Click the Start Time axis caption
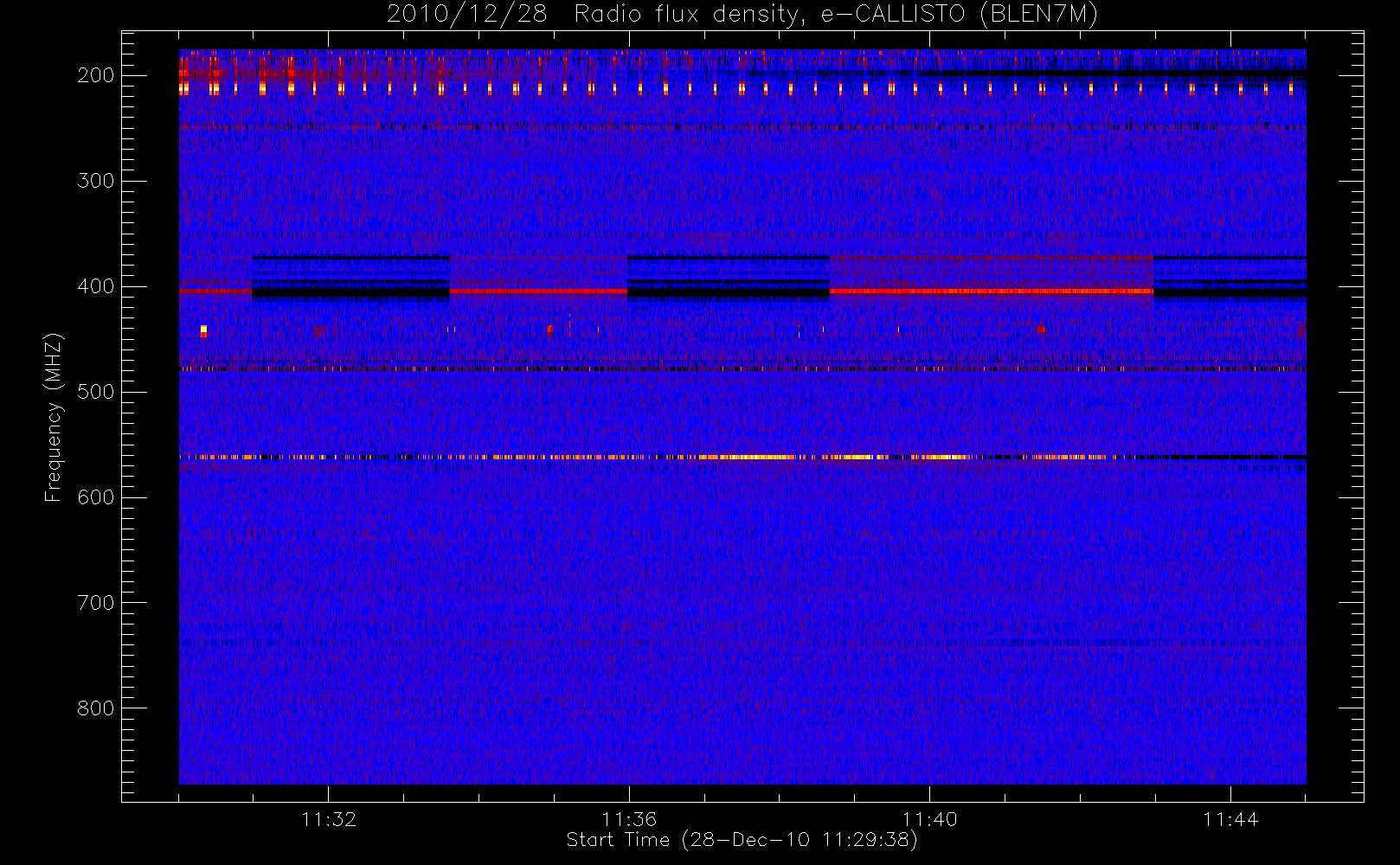 (742, 840)
